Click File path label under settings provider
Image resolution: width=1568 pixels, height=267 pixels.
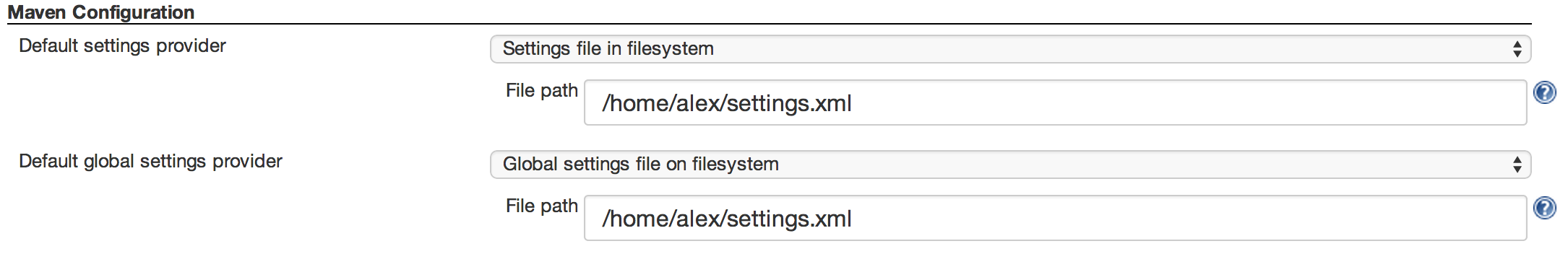pos(541,91)
